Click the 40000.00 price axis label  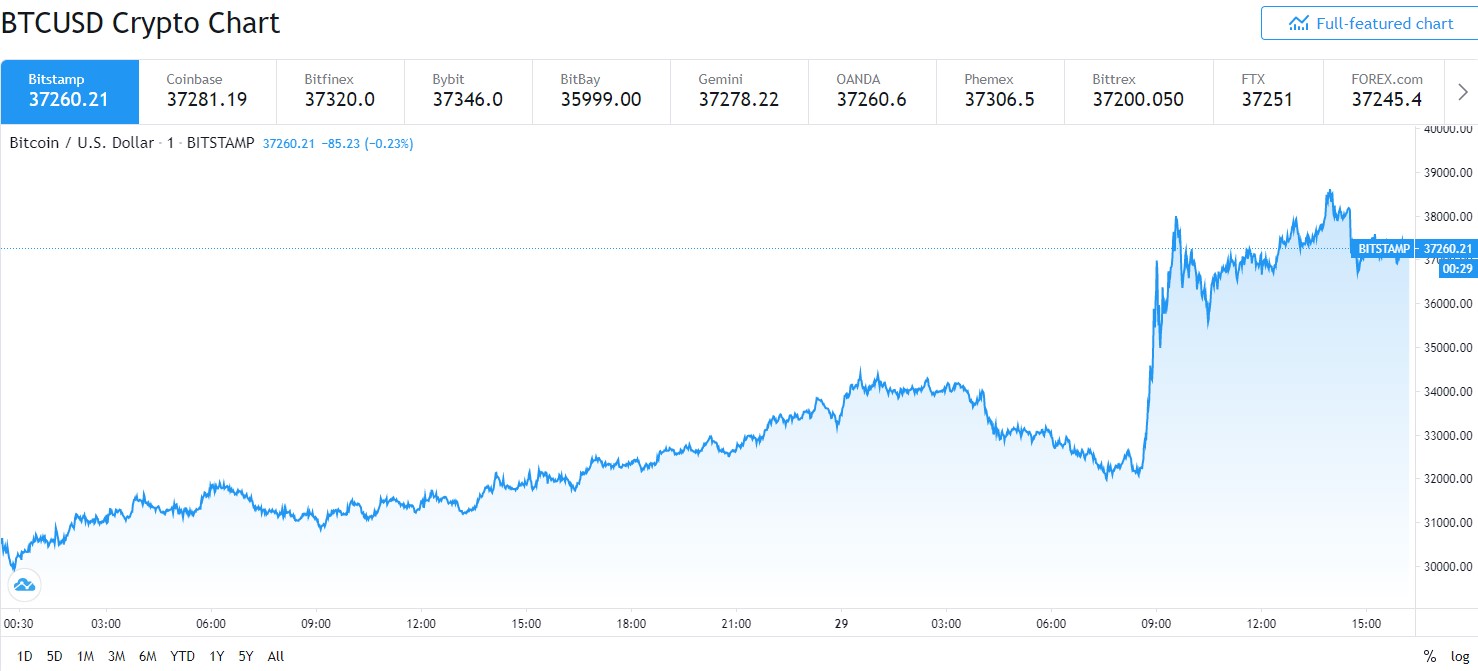coord(1447,129)
